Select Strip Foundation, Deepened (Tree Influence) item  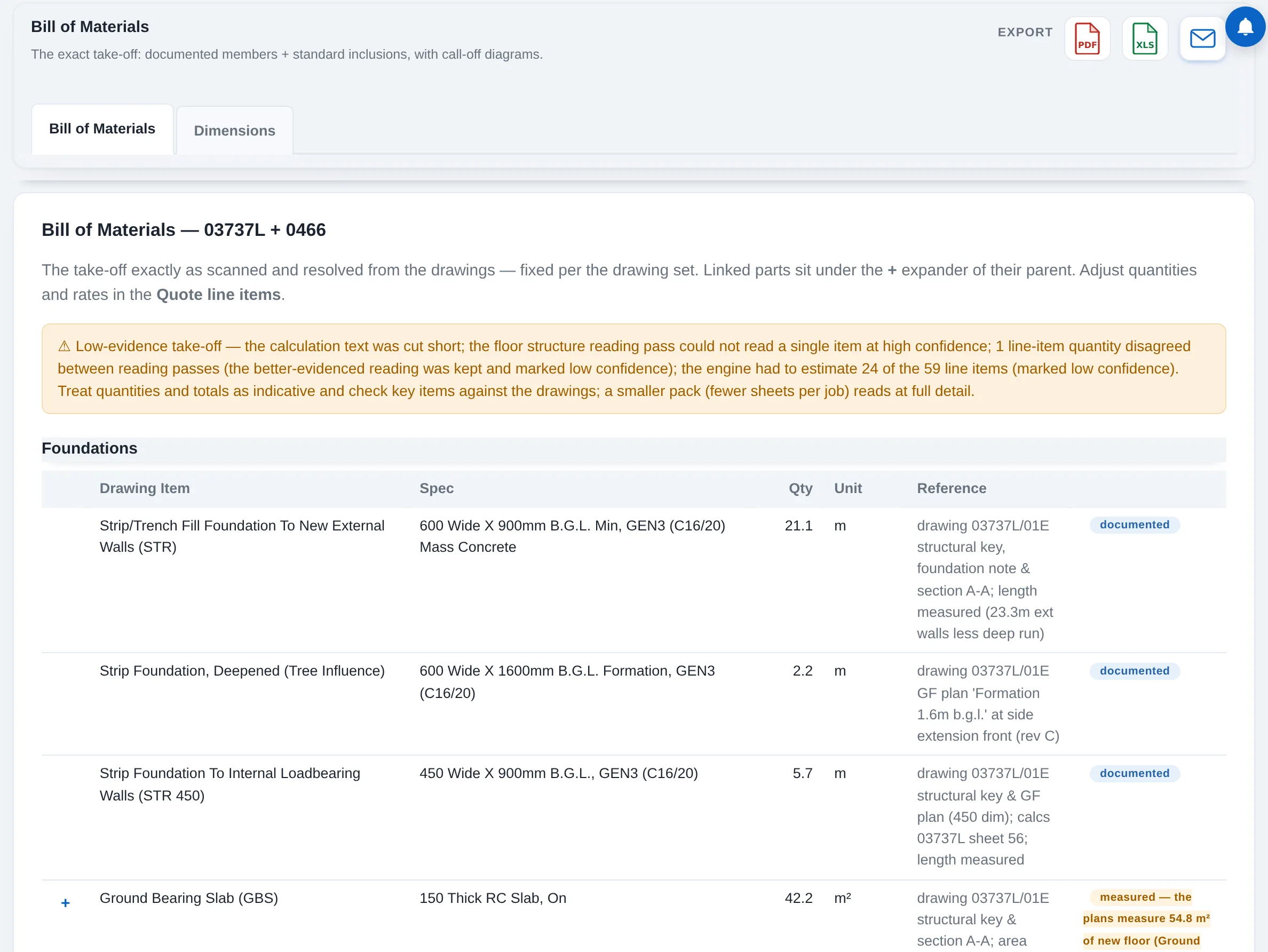[242, 671]
